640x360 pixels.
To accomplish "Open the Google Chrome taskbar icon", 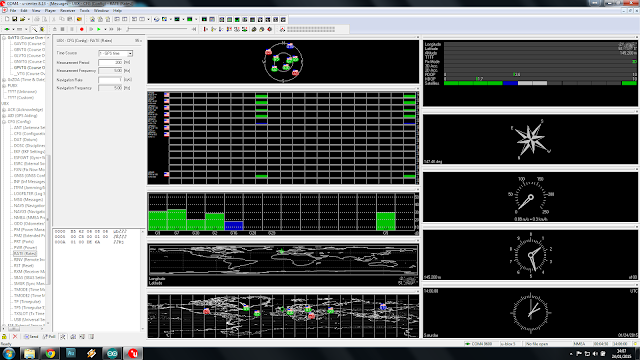I will 50,353.
